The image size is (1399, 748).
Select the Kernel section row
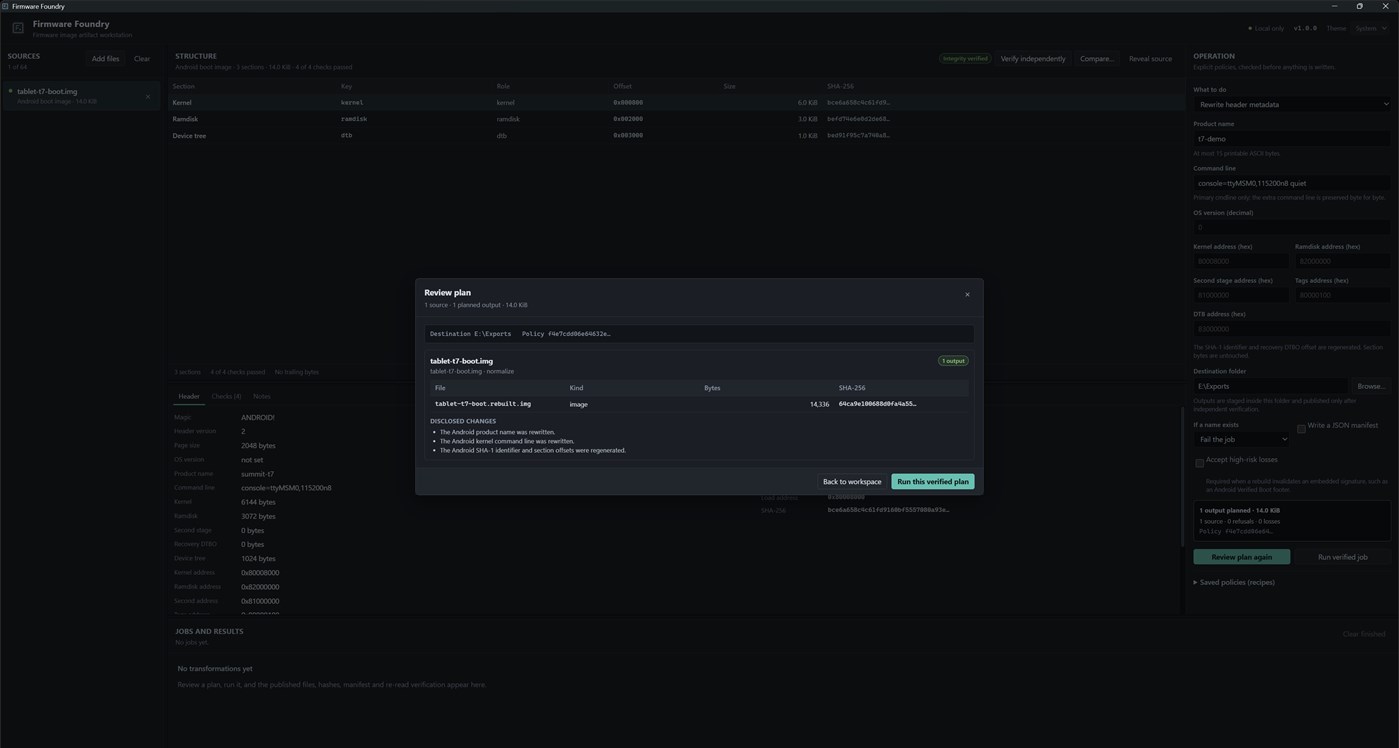tap(677, 102)
